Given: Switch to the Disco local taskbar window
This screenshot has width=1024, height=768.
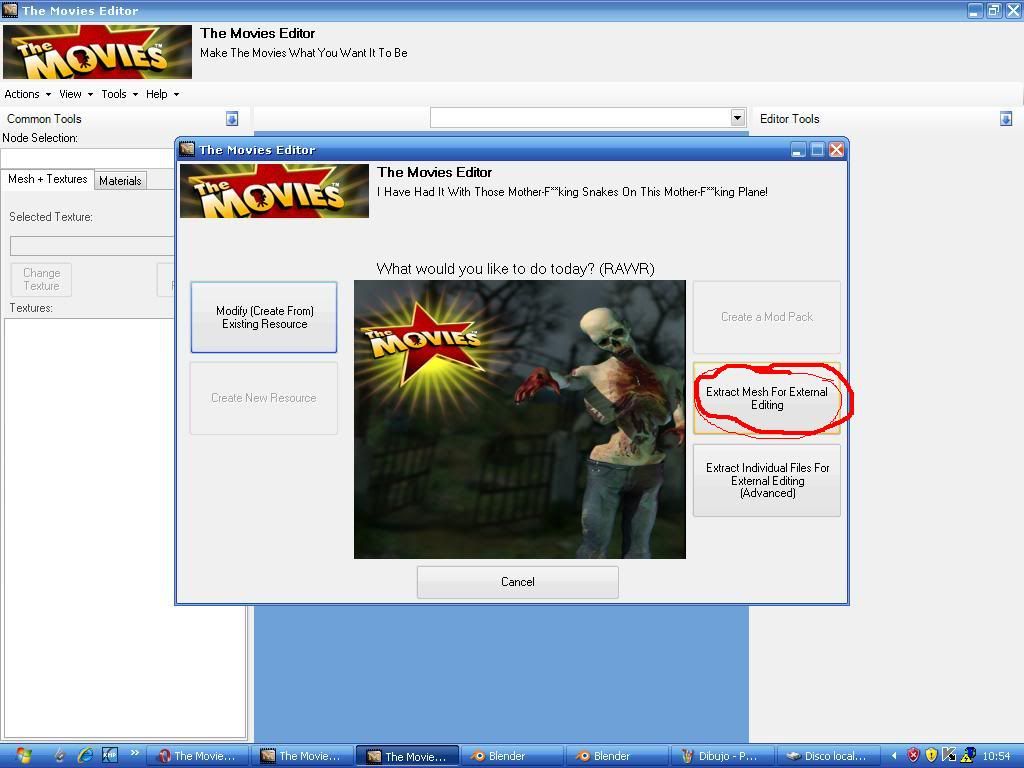Looking at the screenshot, I should (x=827, y=756).
